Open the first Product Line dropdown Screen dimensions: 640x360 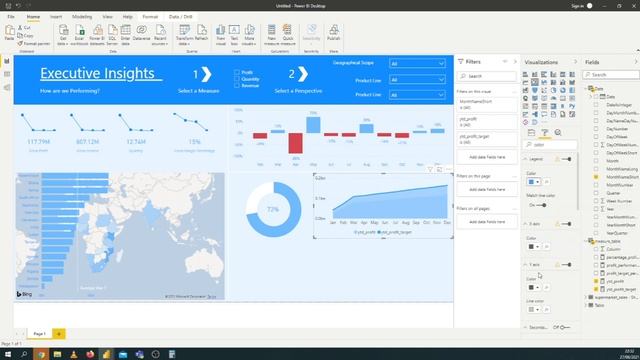pos(417,80)
